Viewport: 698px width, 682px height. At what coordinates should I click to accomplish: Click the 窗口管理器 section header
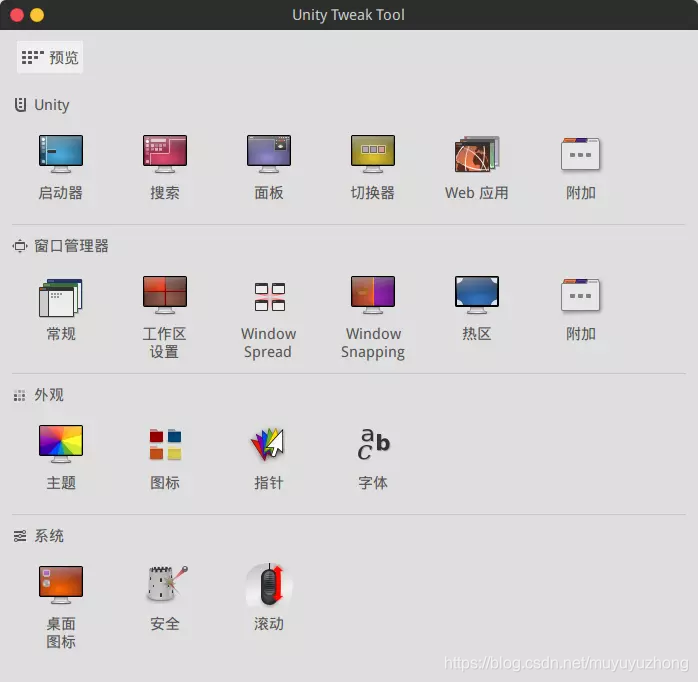point(61,246)
